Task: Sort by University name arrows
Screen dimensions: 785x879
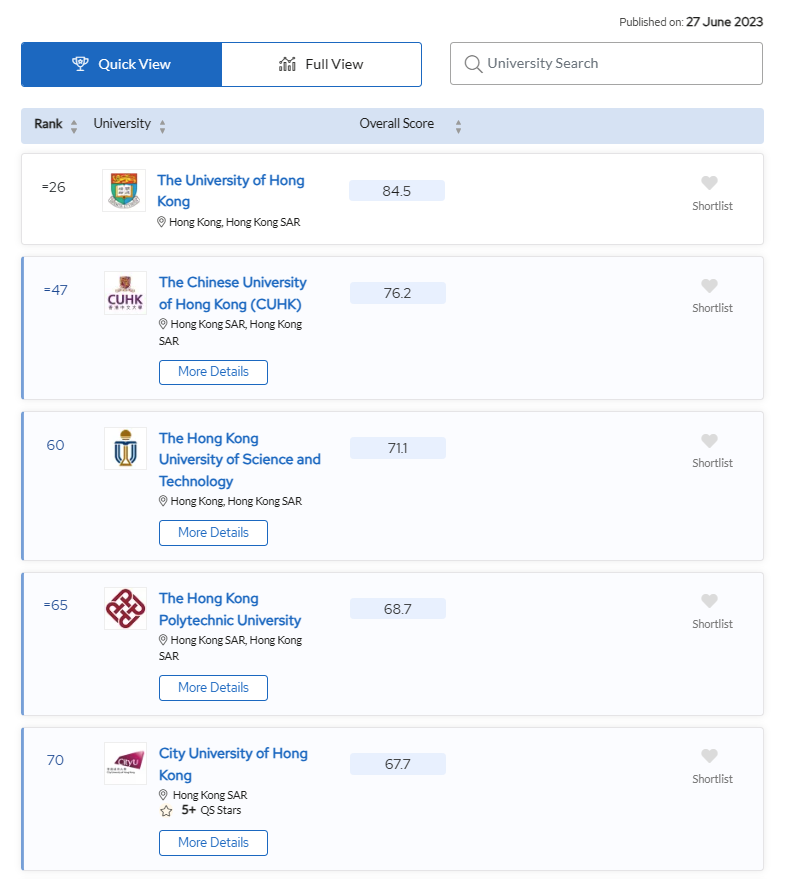Action: [162, 126]
